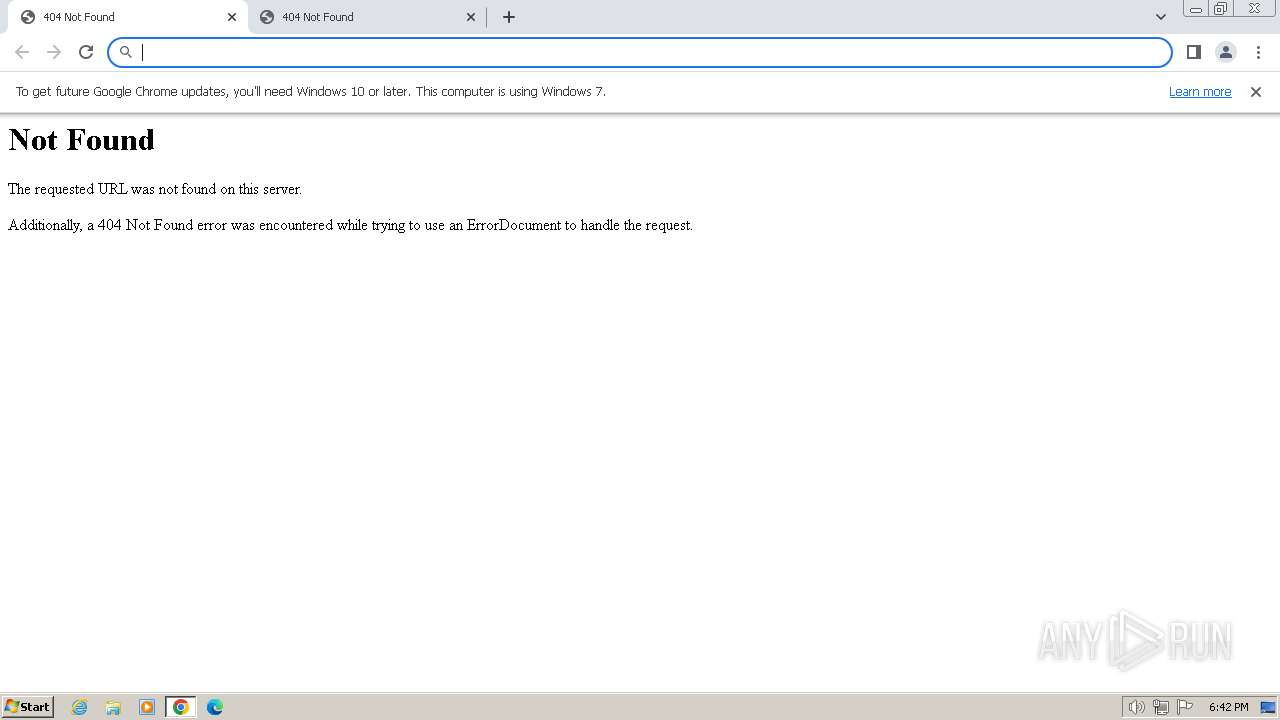The image size is (1280, 720).
Task: Open the profile avatar menu
Action: 1226,52
